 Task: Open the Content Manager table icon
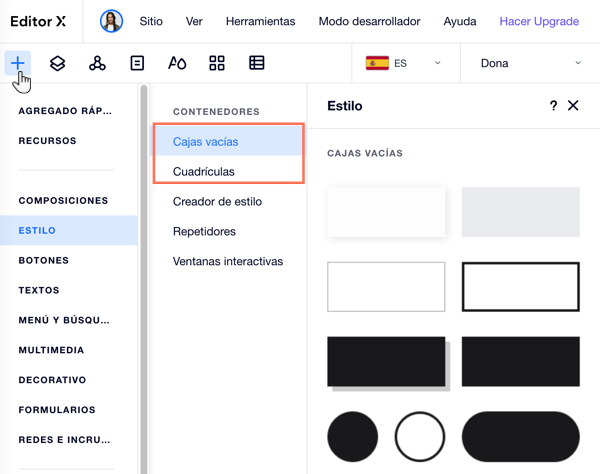[257, 63]
